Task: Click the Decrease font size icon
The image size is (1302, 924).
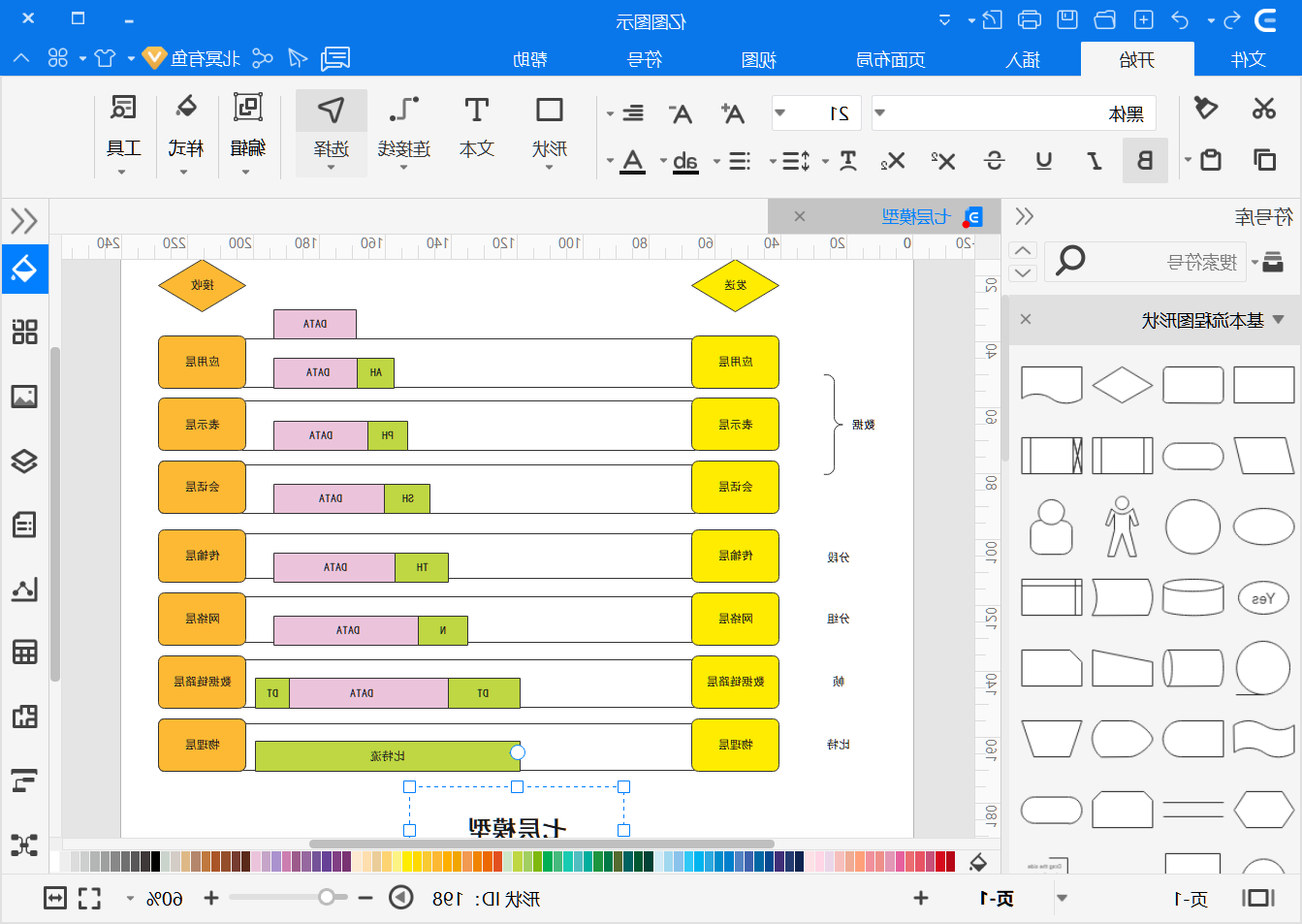Action: [682, 113]
